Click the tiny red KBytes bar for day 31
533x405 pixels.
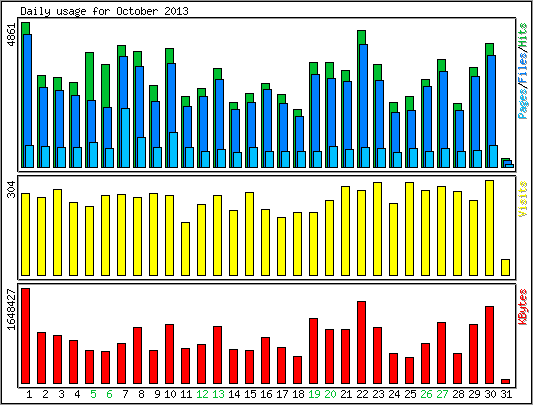(505, 382)
